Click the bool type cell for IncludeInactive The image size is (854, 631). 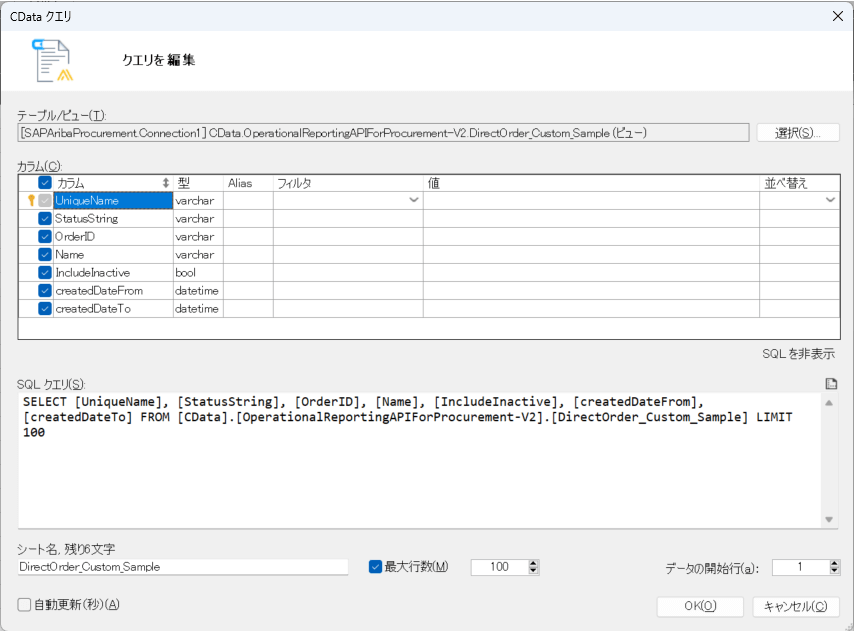198,272
